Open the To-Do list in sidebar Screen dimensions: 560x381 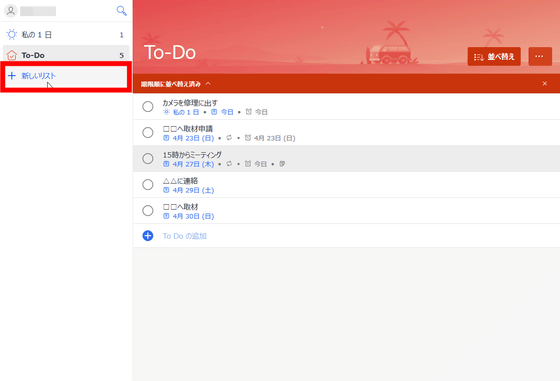(x=66, y=55)
